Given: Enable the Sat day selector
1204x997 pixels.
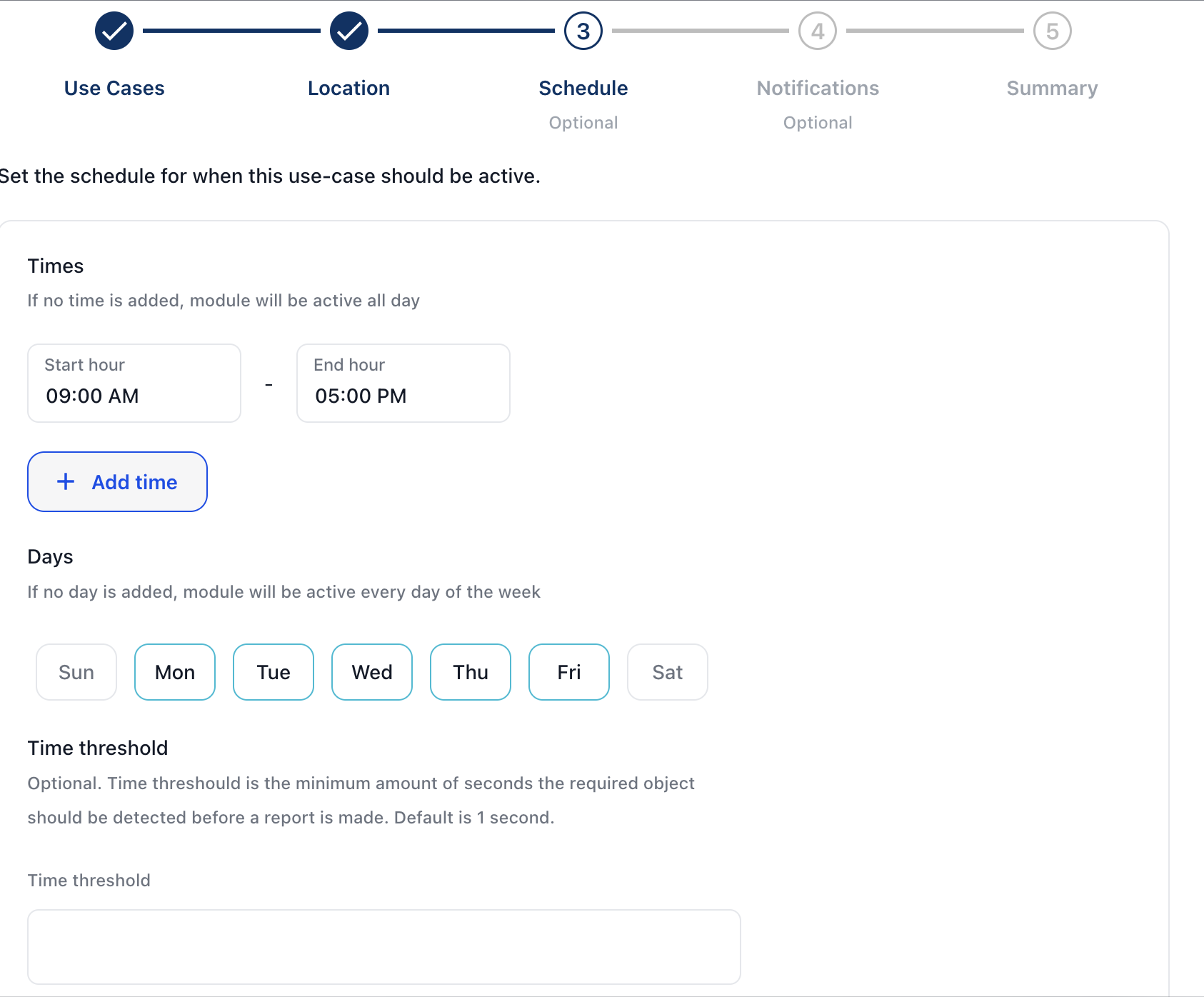Looking at the screenshot, I should coord(668,672).
